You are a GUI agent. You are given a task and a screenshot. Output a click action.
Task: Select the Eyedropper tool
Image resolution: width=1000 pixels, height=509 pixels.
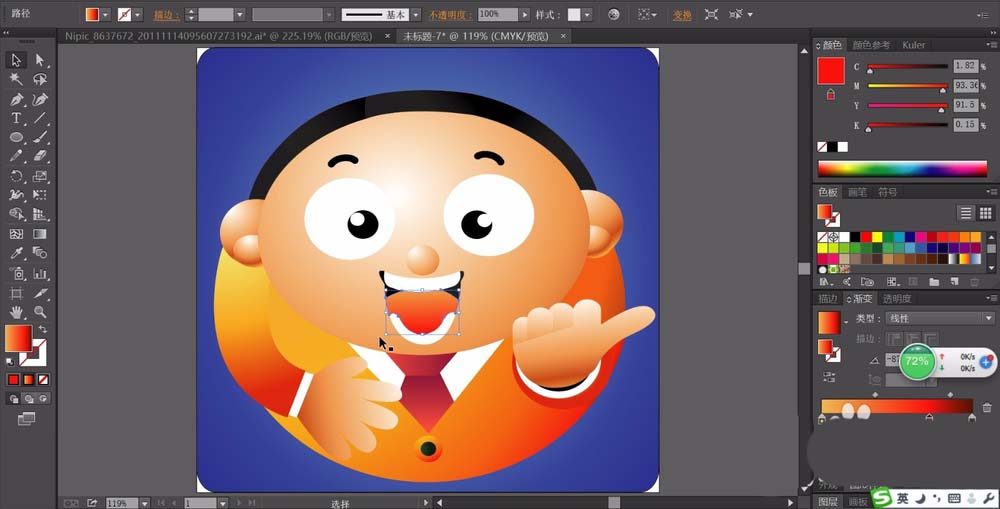[x=16, y=253]
